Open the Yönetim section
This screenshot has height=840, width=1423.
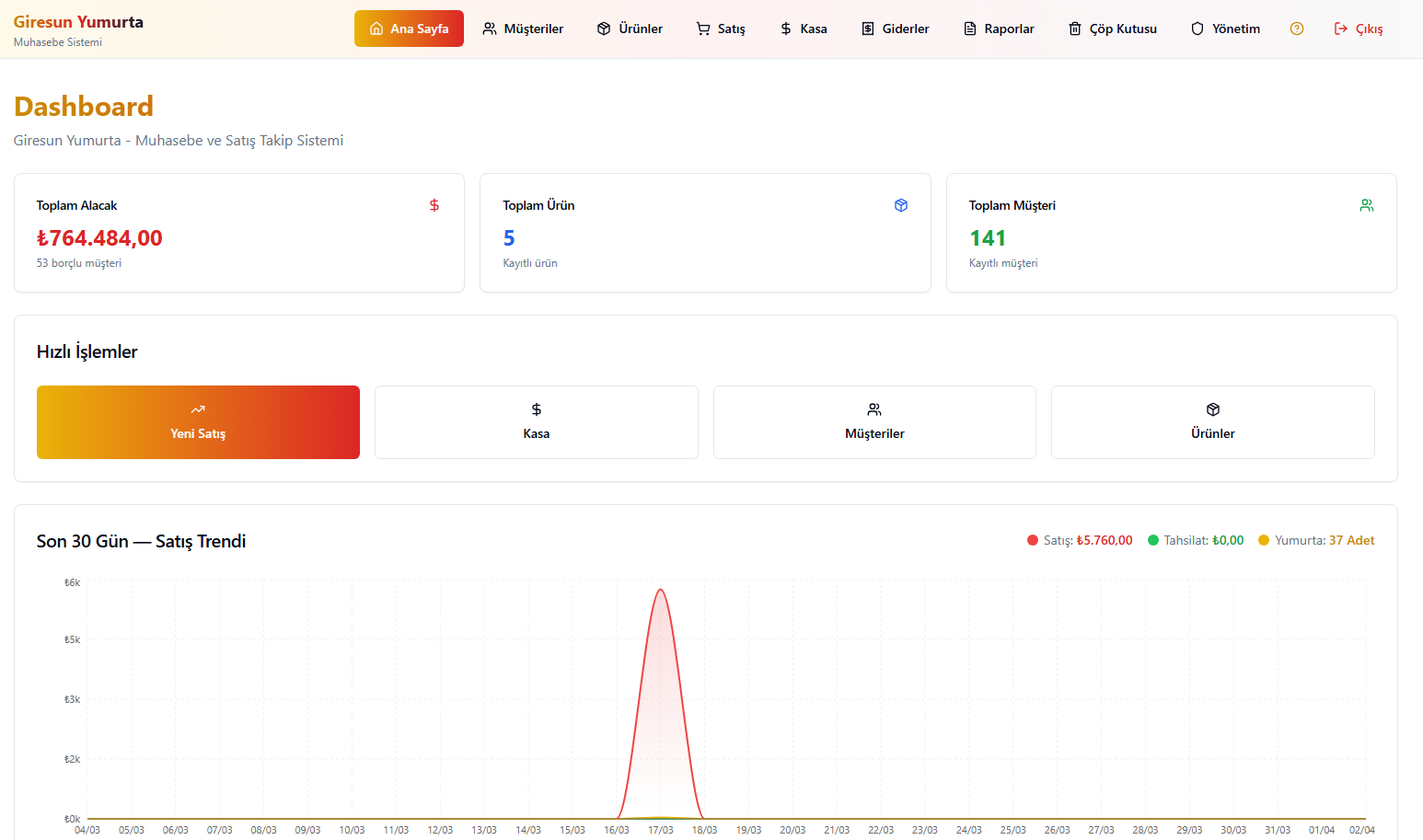pos(1225,29)
